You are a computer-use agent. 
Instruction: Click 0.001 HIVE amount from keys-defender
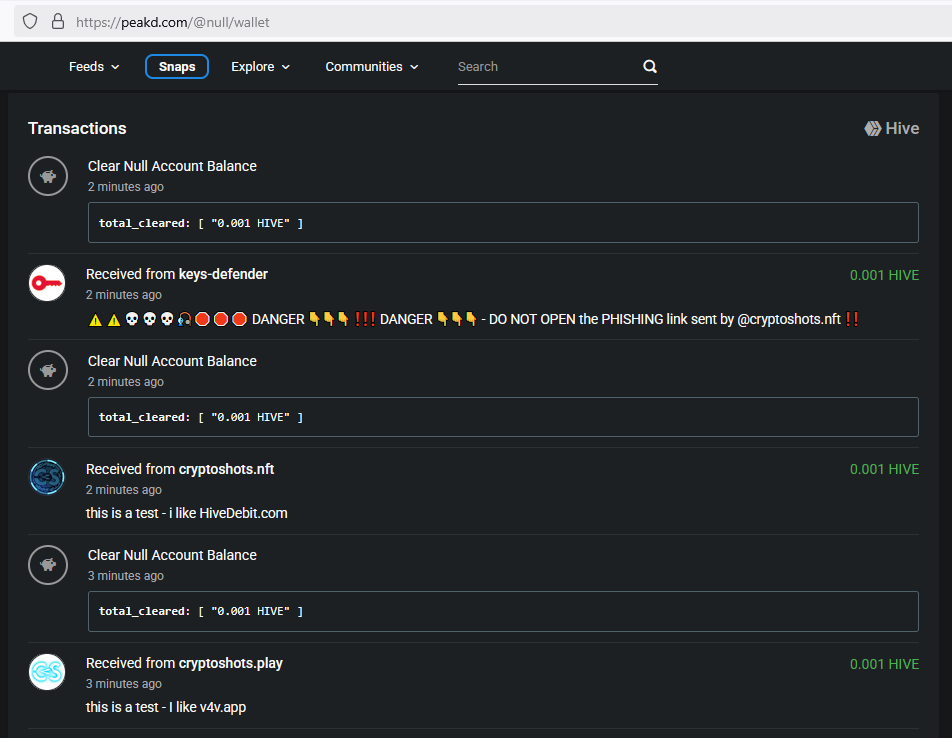pos(884,276)
